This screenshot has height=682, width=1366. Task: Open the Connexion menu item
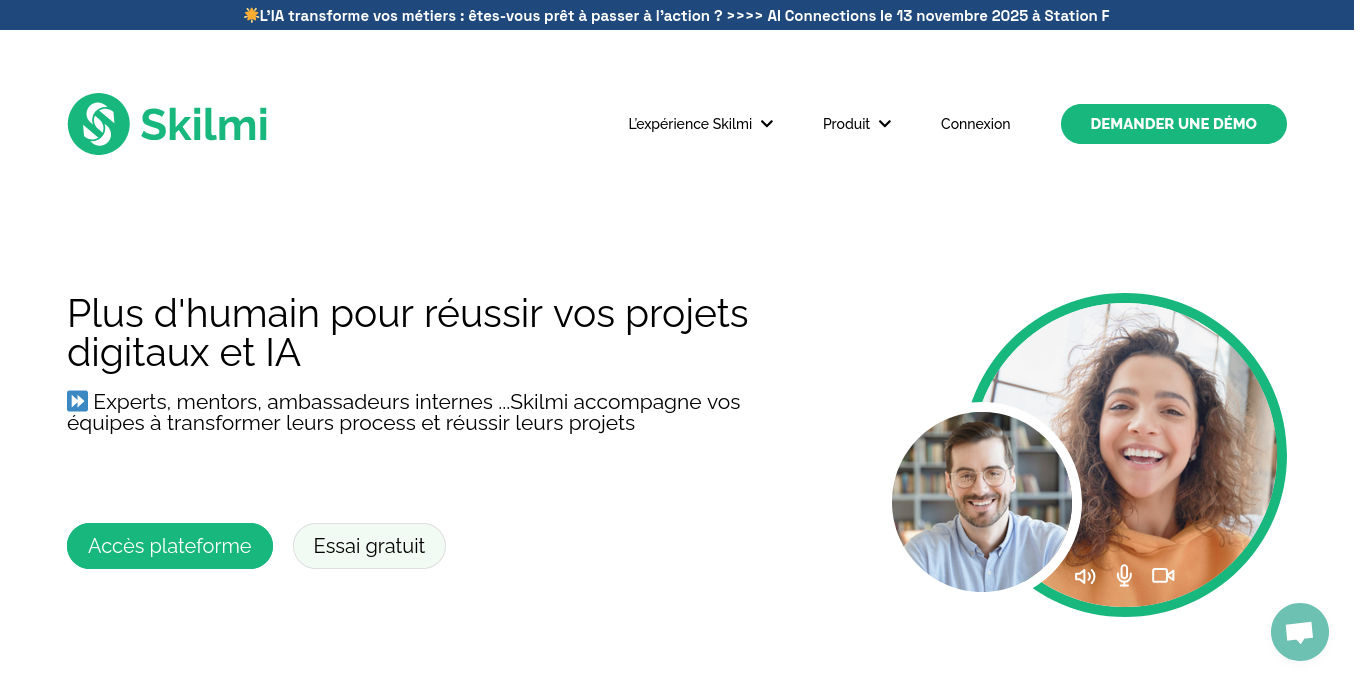[975, 124]
